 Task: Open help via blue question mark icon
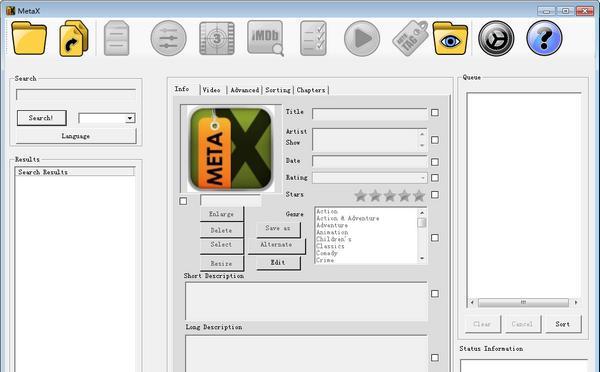point(545,38)
